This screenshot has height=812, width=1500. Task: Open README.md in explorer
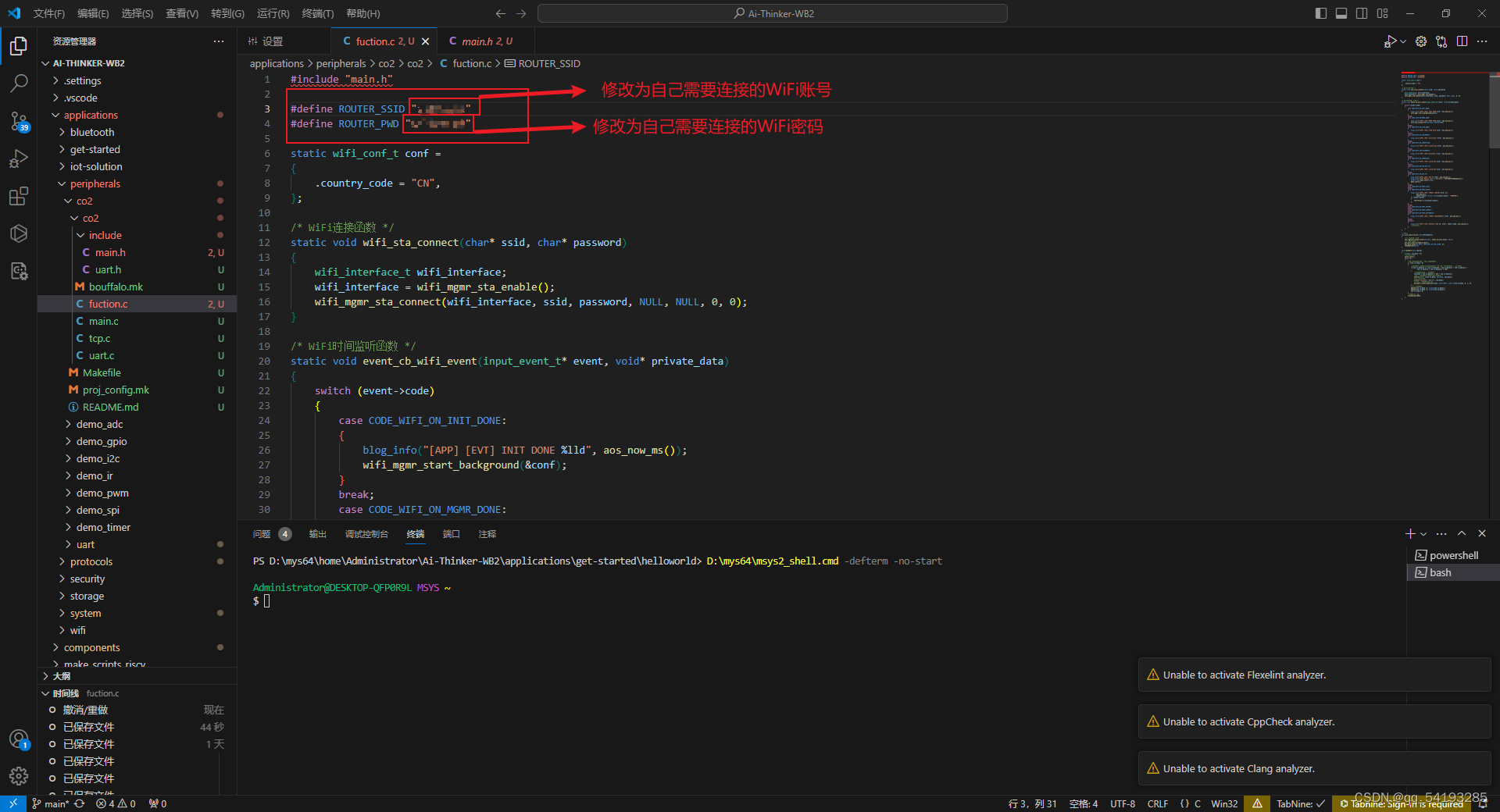110,407
